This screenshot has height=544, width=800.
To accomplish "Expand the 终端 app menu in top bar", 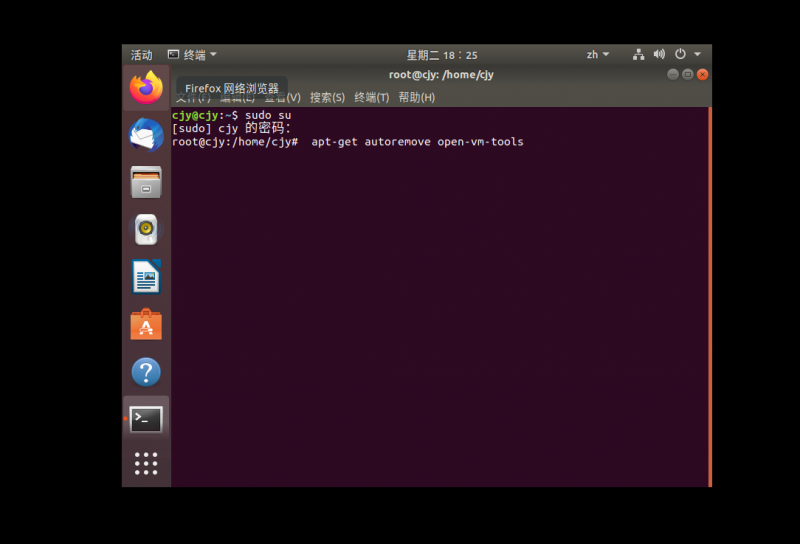I will [192, 55].
